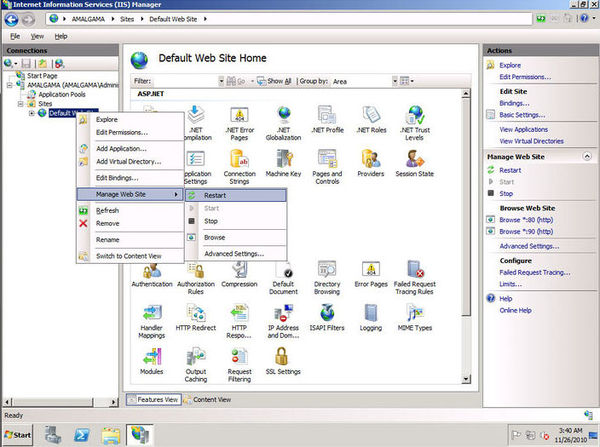Select Browse from the submenu
The height and width of the screenshot is (447, 600).
click(236, 238)
